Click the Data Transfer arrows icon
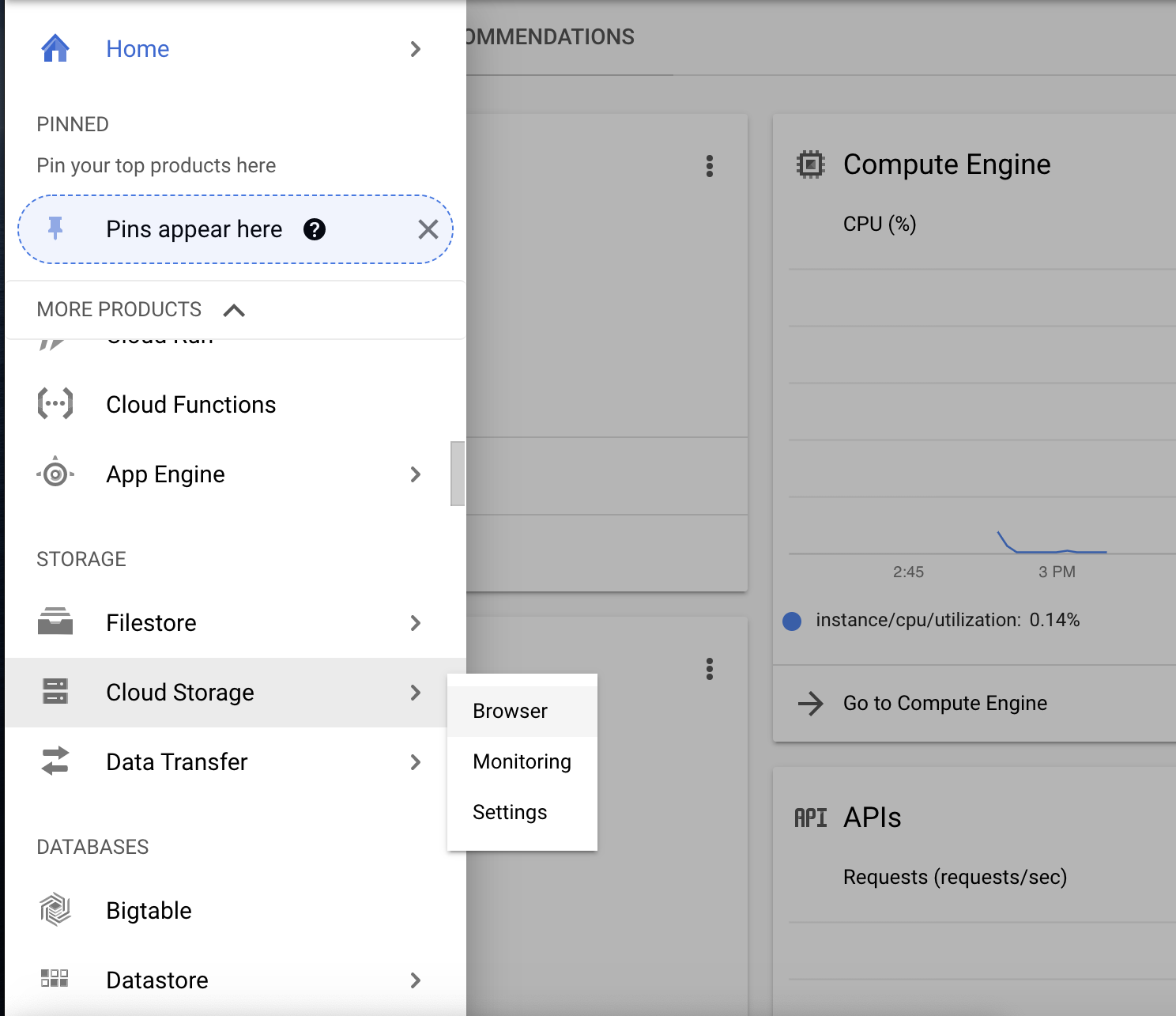 coord(55,761)
